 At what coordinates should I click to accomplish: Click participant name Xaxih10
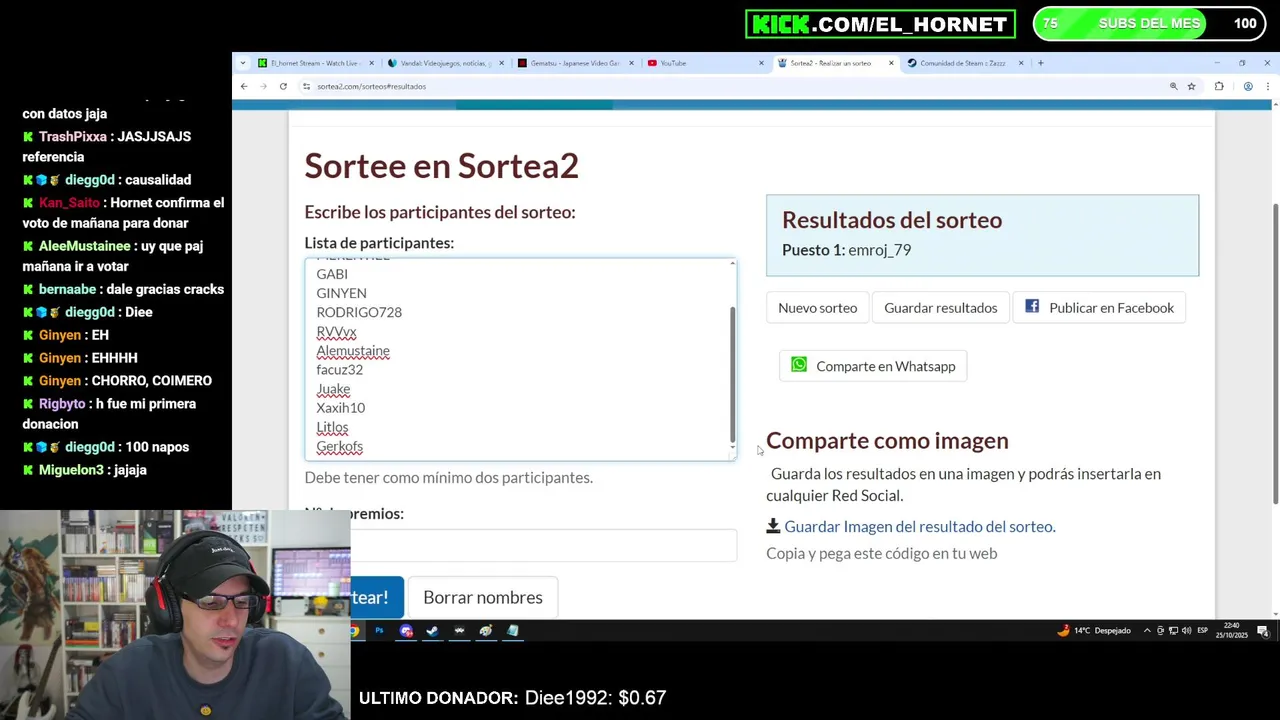tap(340, 408)
